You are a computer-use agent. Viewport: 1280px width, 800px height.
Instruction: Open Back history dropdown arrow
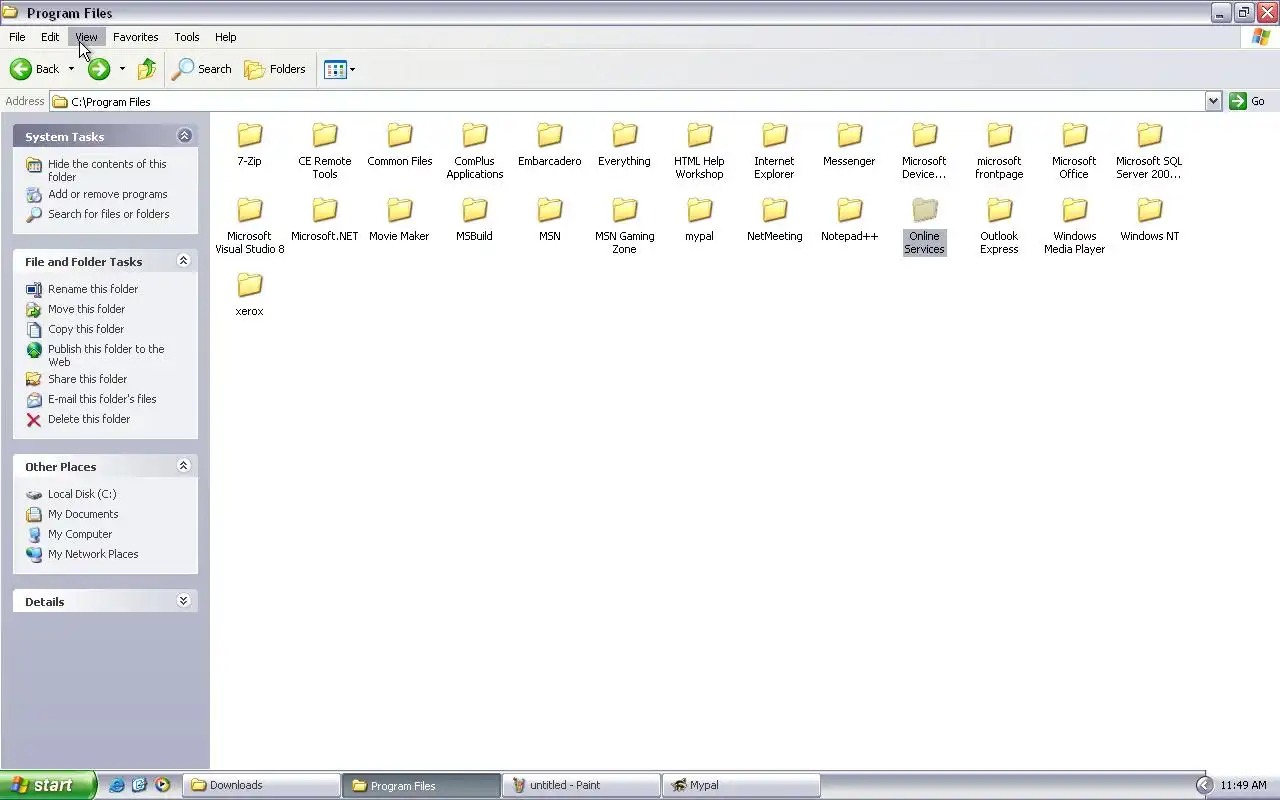(x=71, y=69)
